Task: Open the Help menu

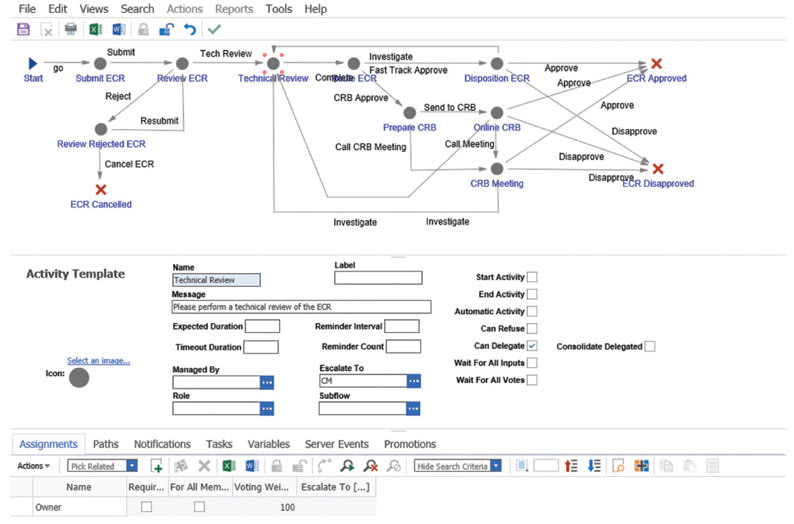Action: pyautogui.click(x=315, y=9)
